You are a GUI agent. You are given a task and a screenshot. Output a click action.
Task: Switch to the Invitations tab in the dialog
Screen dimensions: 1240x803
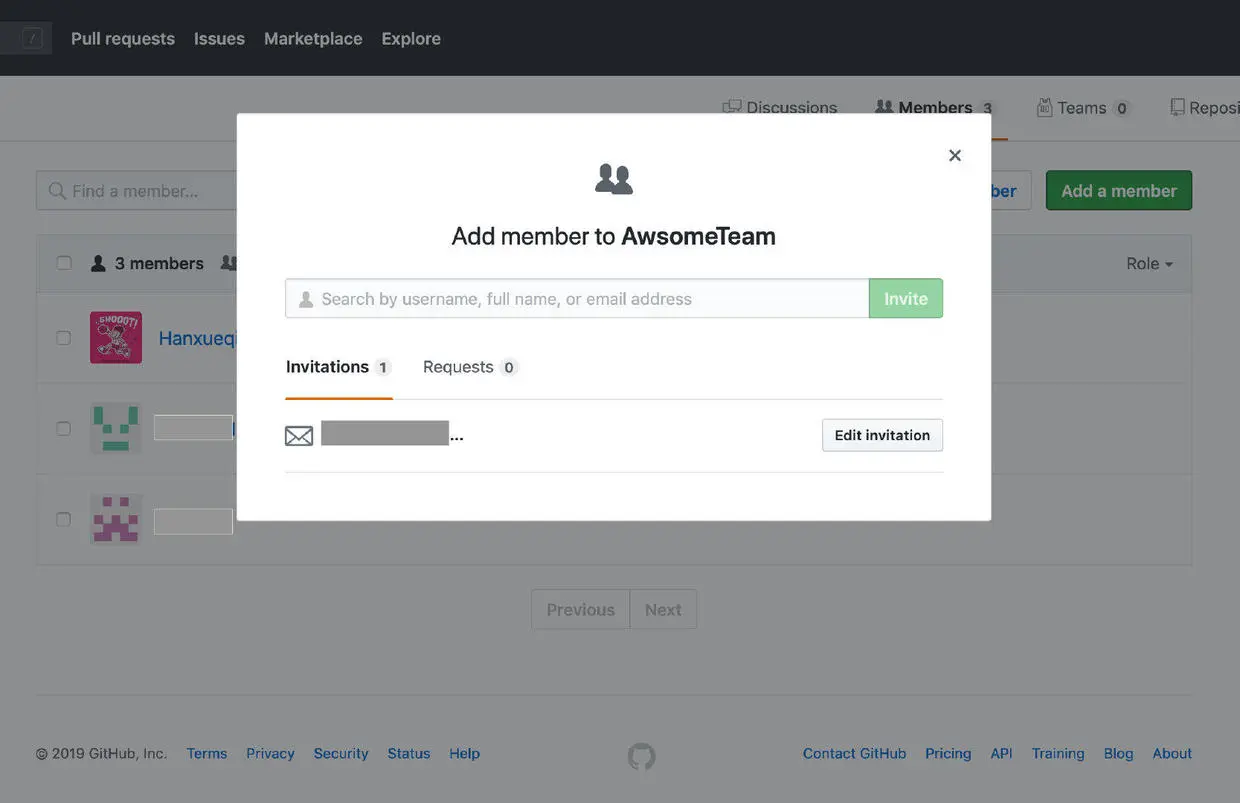pyautogui.click(x=338, y=367)
